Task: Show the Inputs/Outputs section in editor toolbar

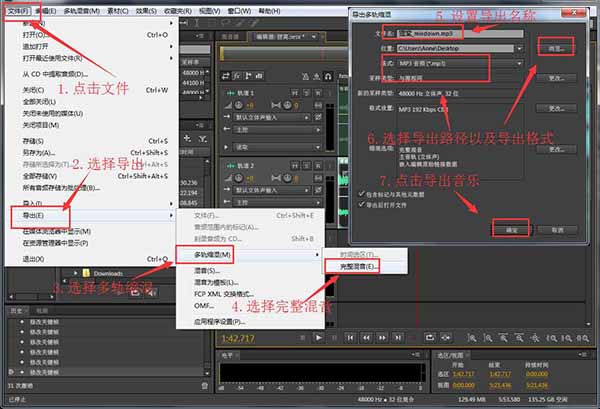Action: tap(226, 76)
